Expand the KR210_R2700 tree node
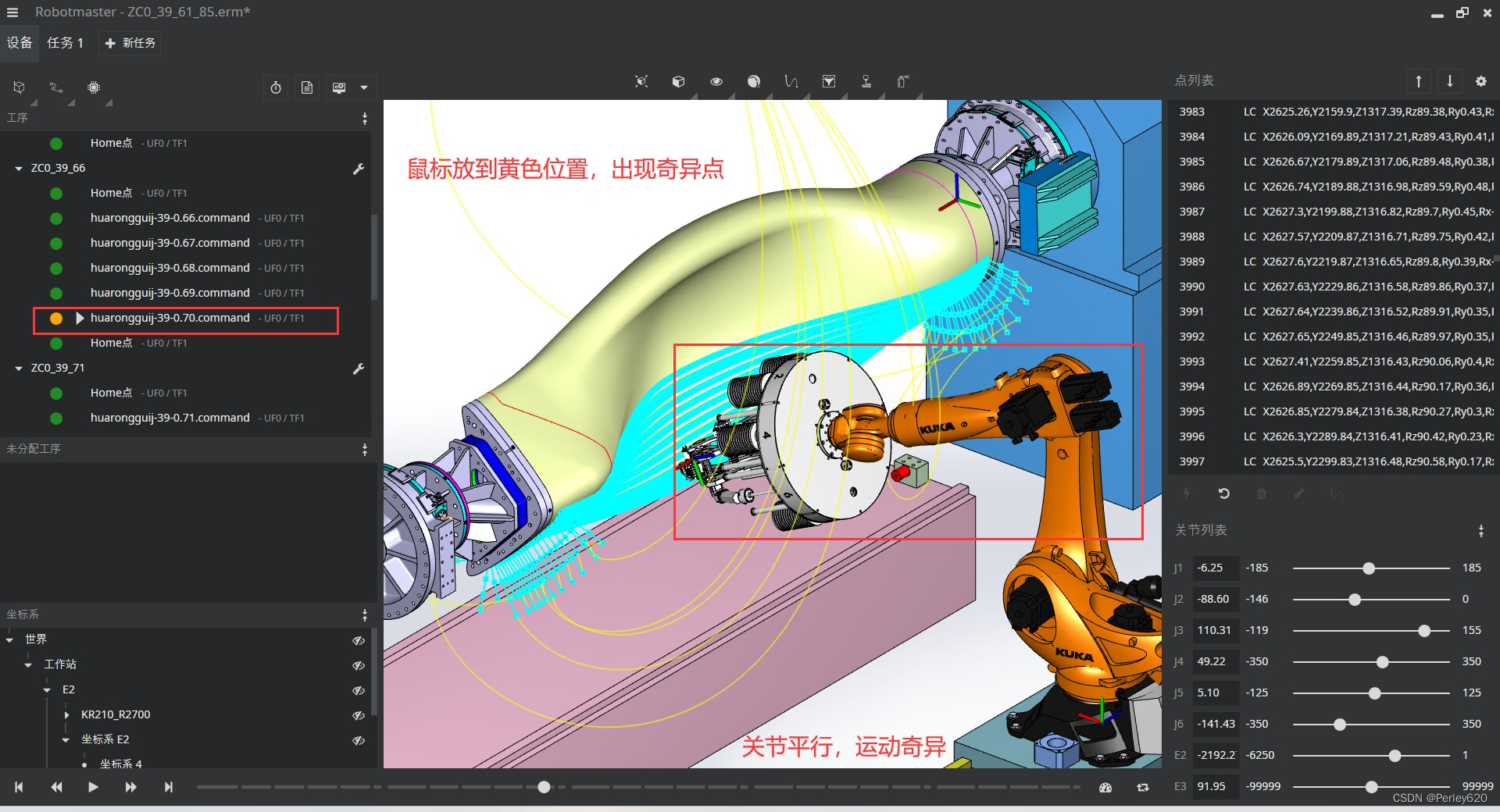The width and height of the screenshot is (1500, 812). 66,715
